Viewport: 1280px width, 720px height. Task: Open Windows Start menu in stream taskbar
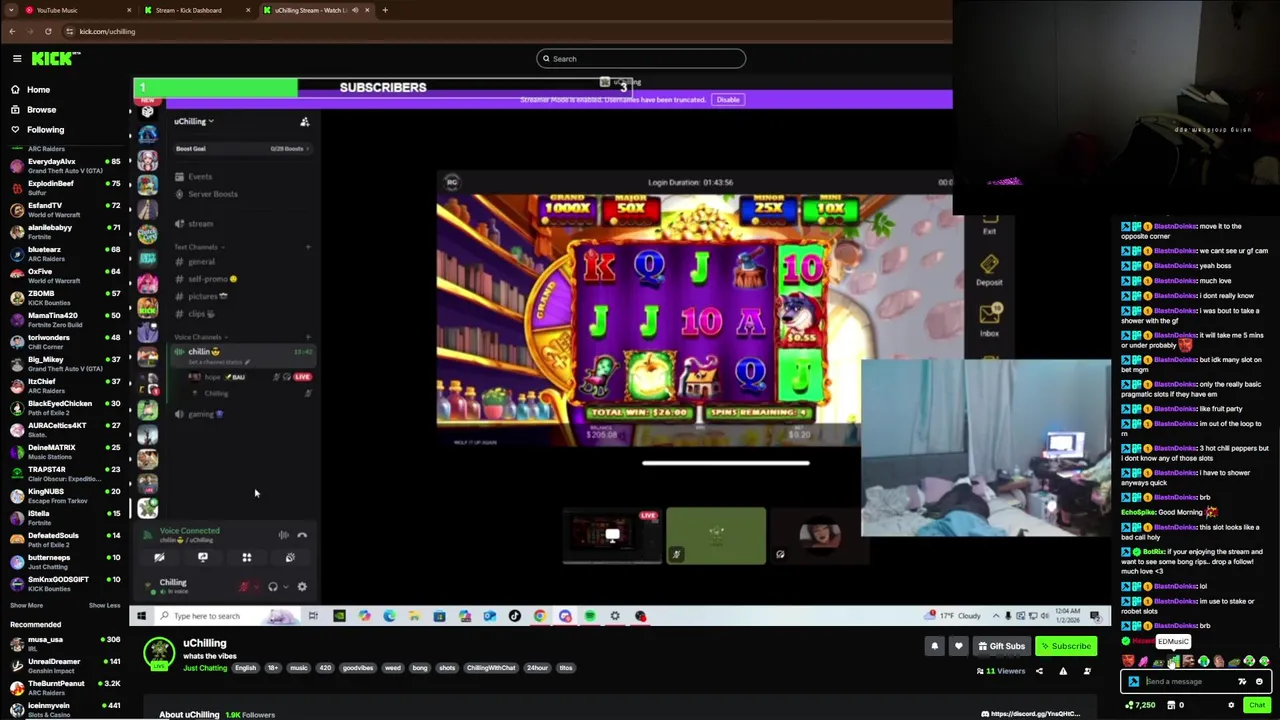pos(141,616)
